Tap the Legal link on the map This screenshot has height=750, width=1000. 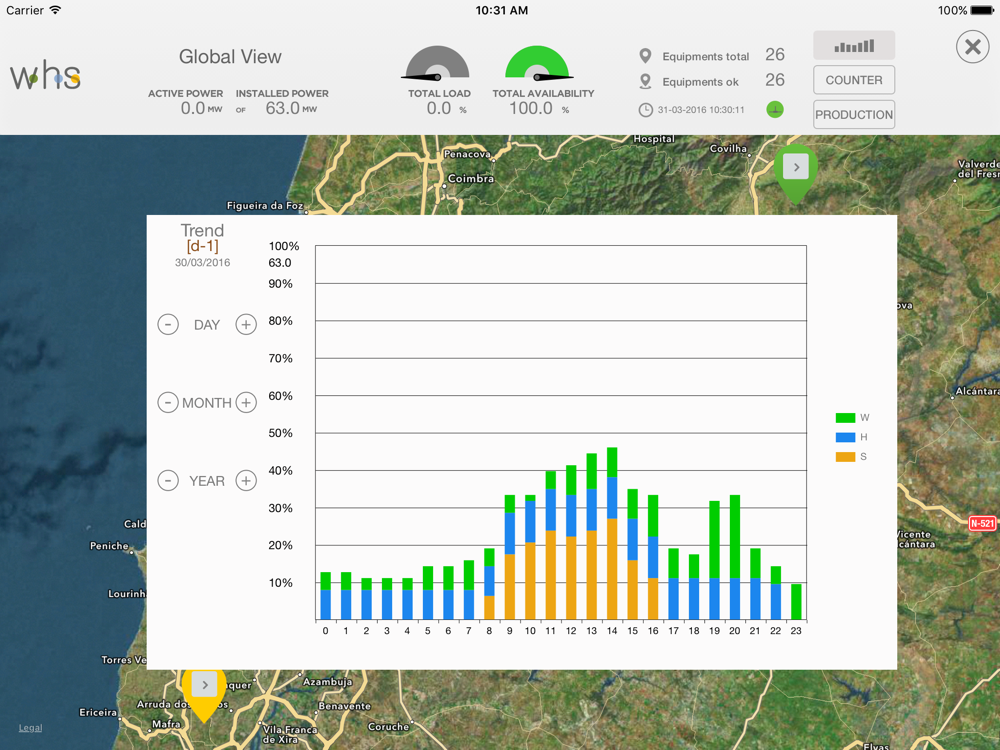click(x=30, y=728)
